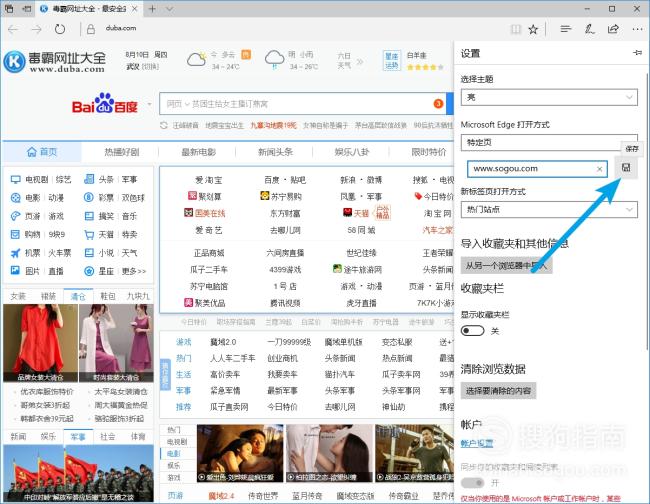Click the Baidu logo
Viewport: 650px width, 504px height.
coord(104,104)
